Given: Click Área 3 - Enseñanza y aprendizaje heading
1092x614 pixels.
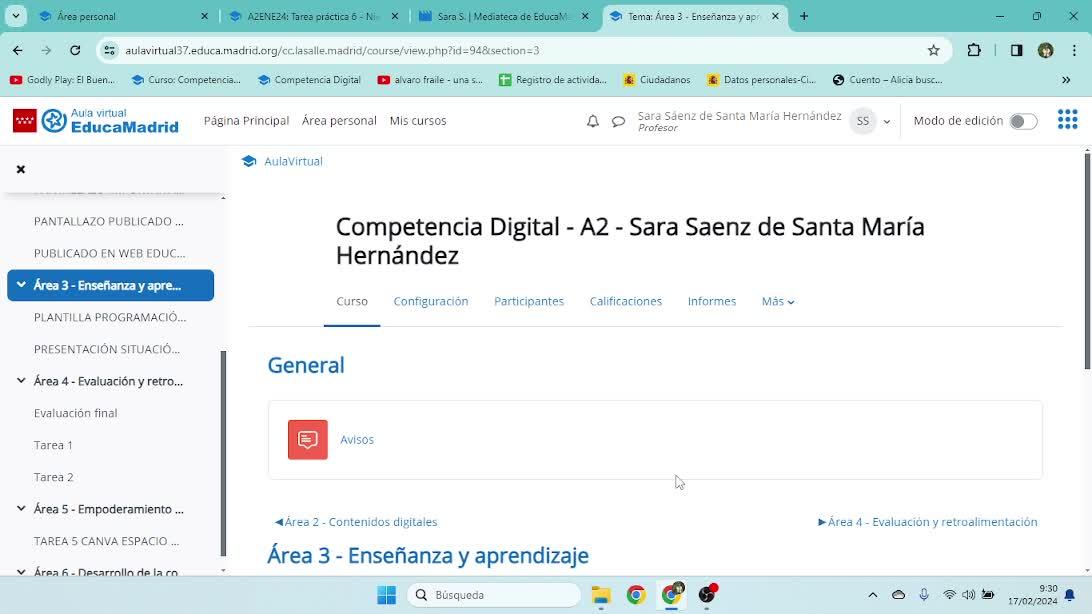Looking at the screenshot, I should tap(428, 556).
